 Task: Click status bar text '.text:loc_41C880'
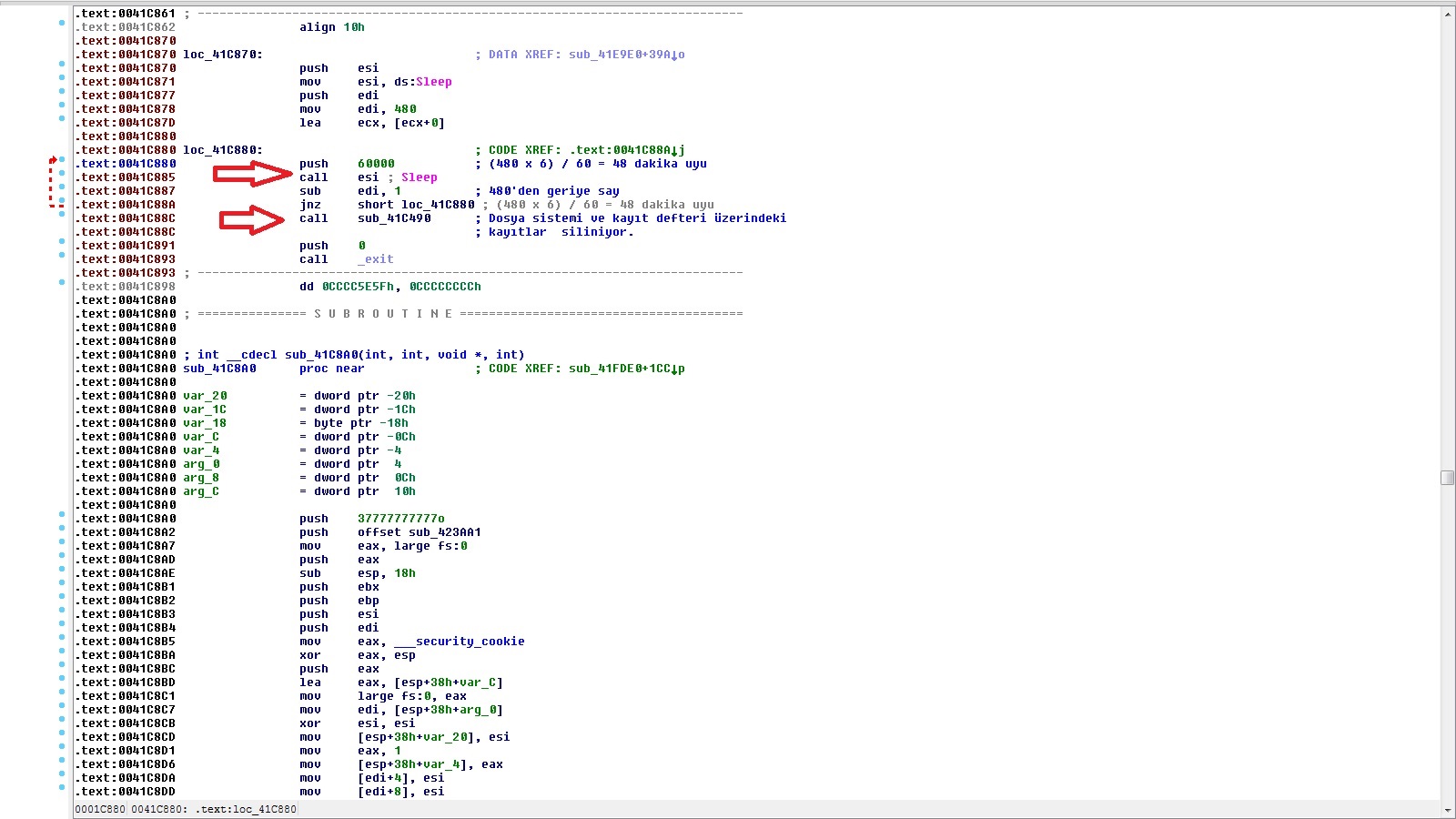(246, 809)
